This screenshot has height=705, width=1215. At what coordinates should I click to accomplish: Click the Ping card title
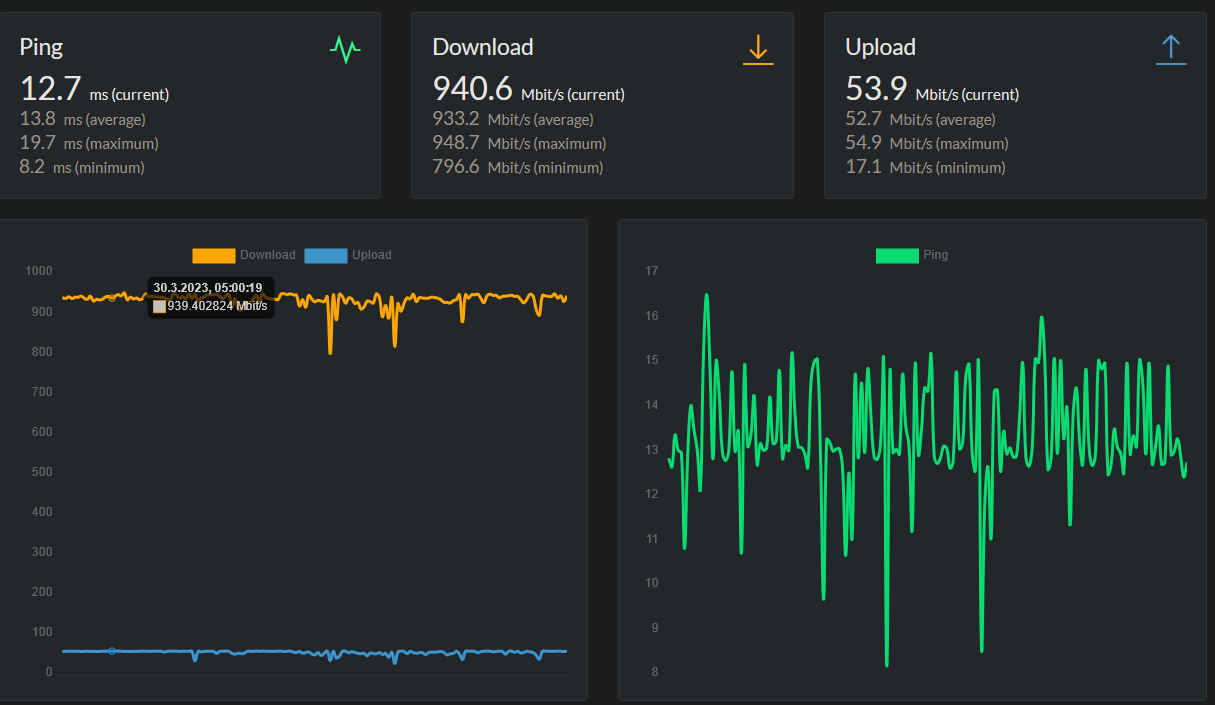click(41, 47)
